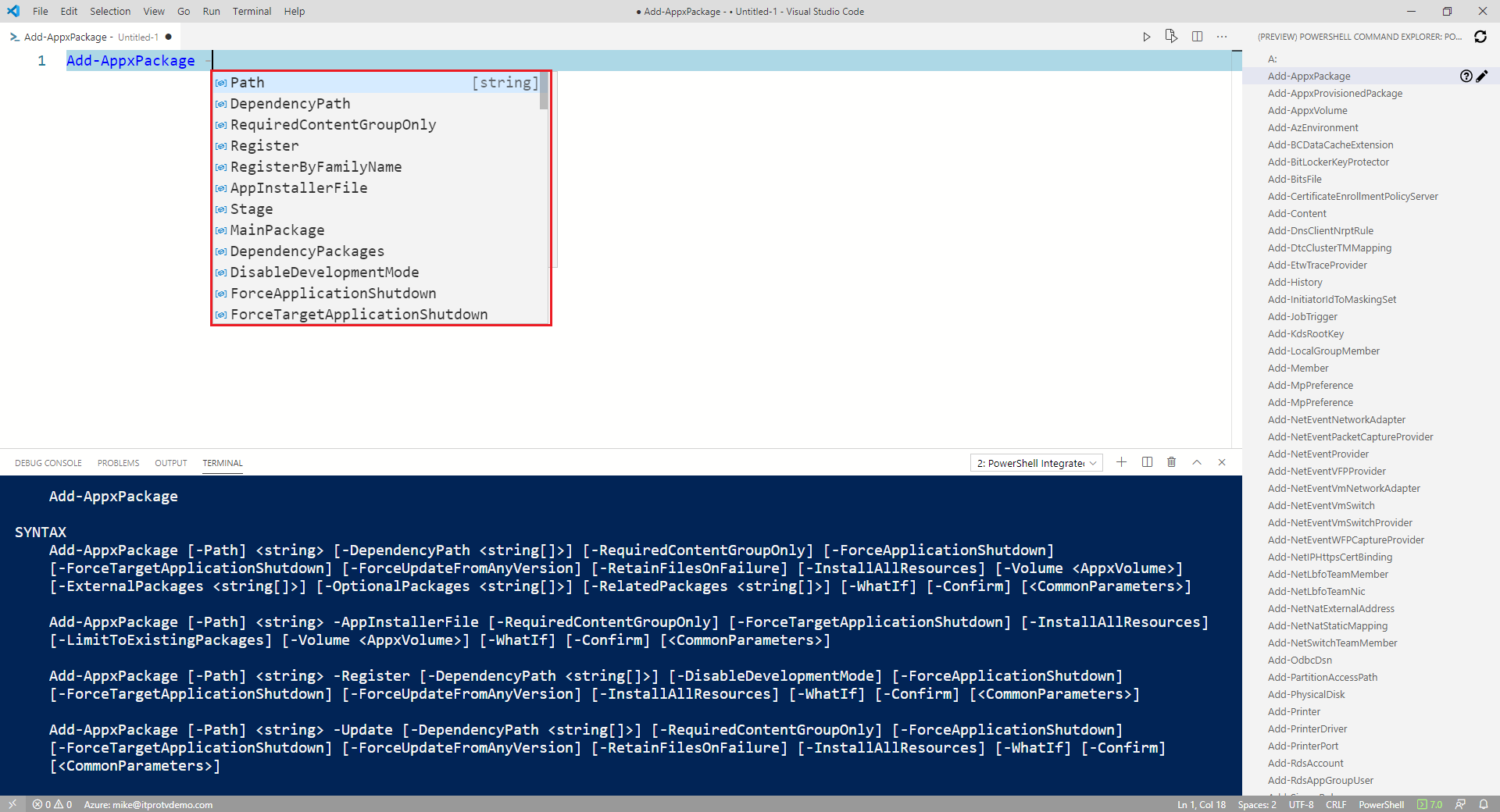This screenshot has height=812, width=1500.
Task: Open the Run menu
Action: point(211,11)
